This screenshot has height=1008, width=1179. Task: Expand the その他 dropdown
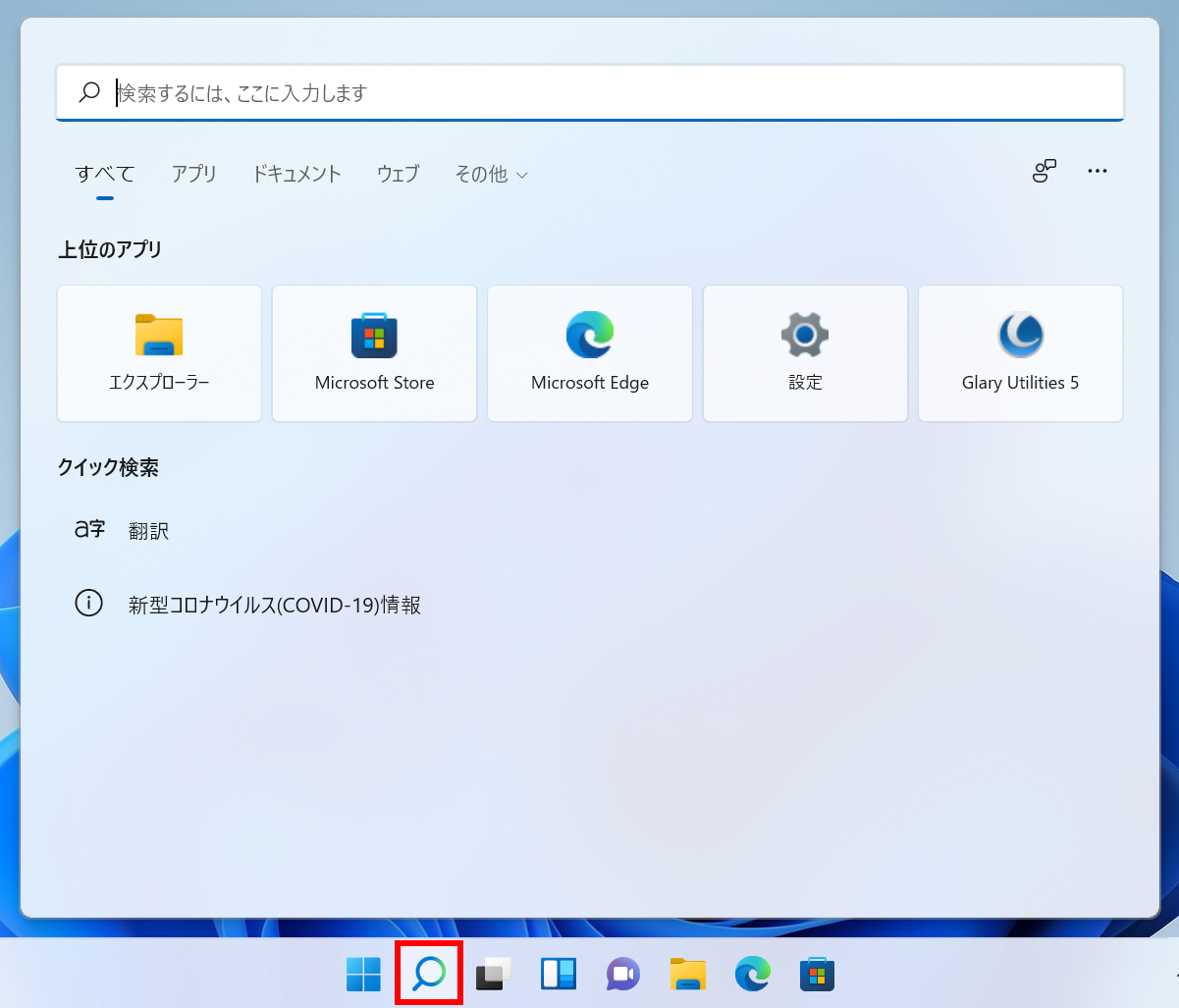491,174
